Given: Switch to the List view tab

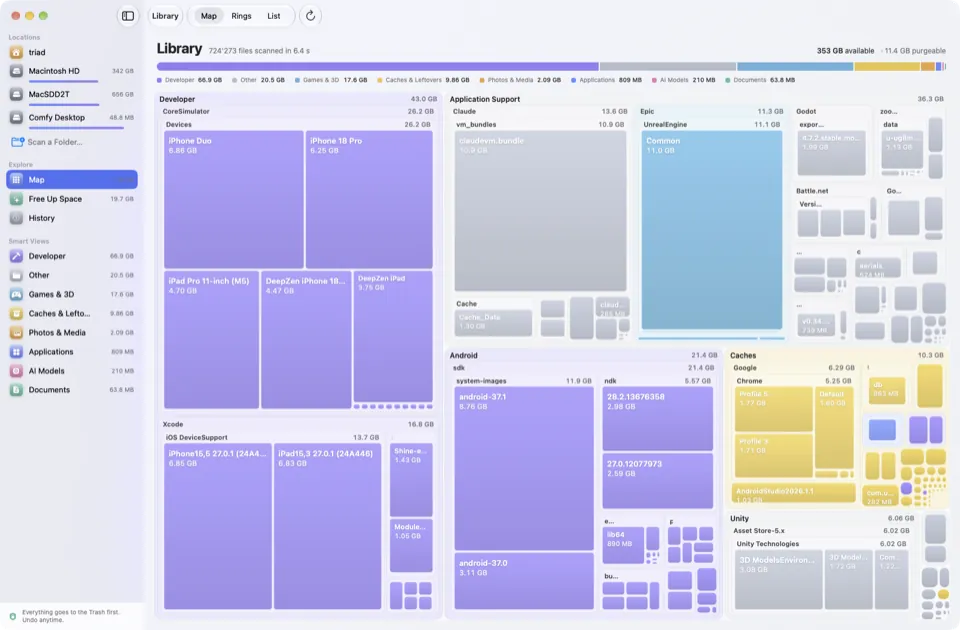Looking at the screenshot, I should [274, 16].
